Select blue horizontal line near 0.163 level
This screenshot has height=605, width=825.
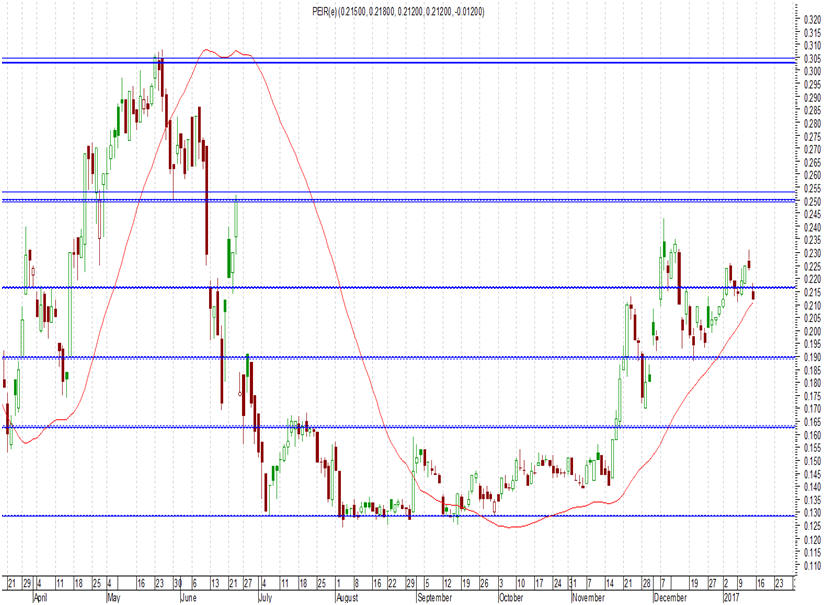(x=398, y=427)
